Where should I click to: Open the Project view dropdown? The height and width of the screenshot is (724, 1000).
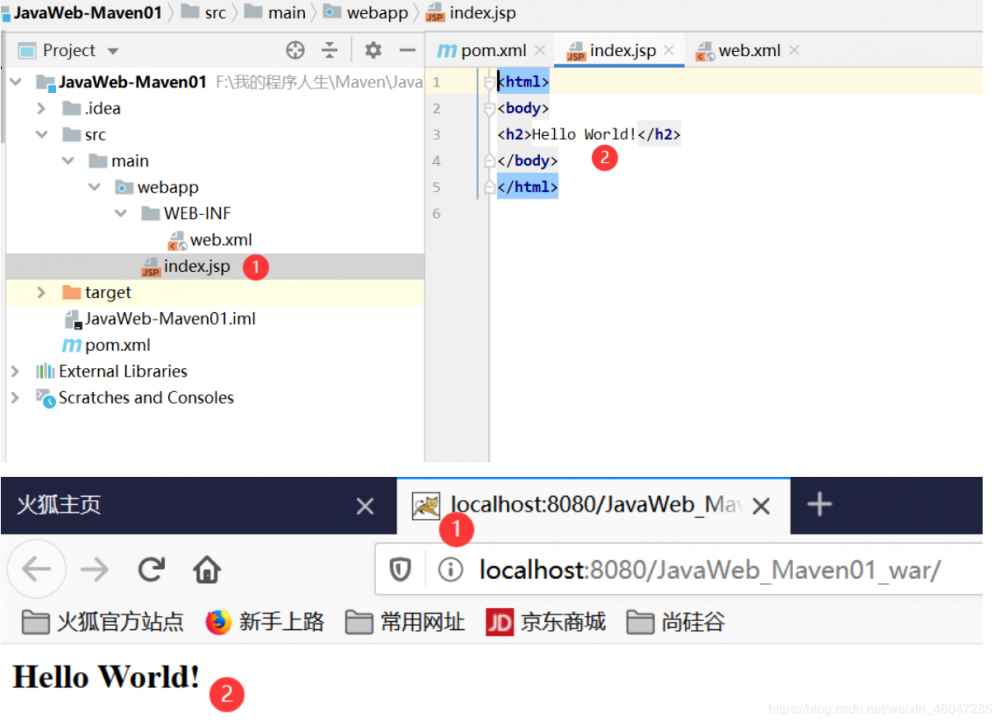[113, 51]
